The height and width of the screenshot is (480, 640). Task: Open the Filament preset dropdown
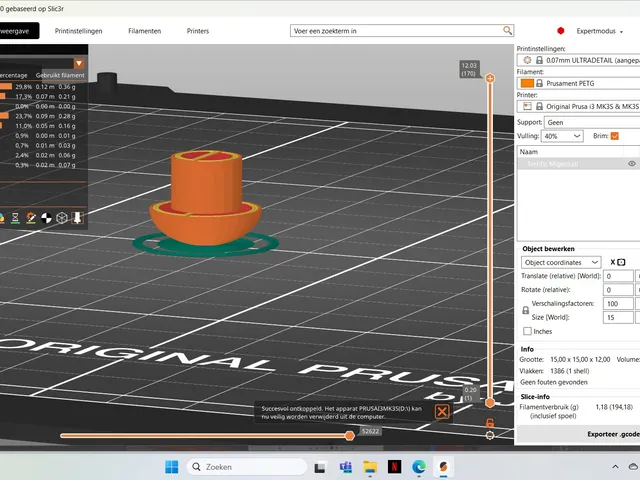pos(579,83)
